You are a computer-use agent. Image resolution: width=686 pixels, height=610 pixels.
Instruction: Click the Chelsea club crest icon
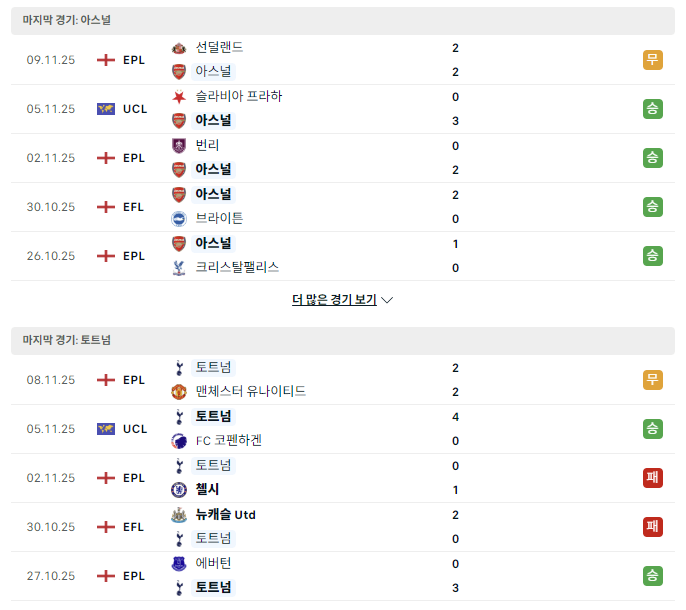click(x=178, y=490)
